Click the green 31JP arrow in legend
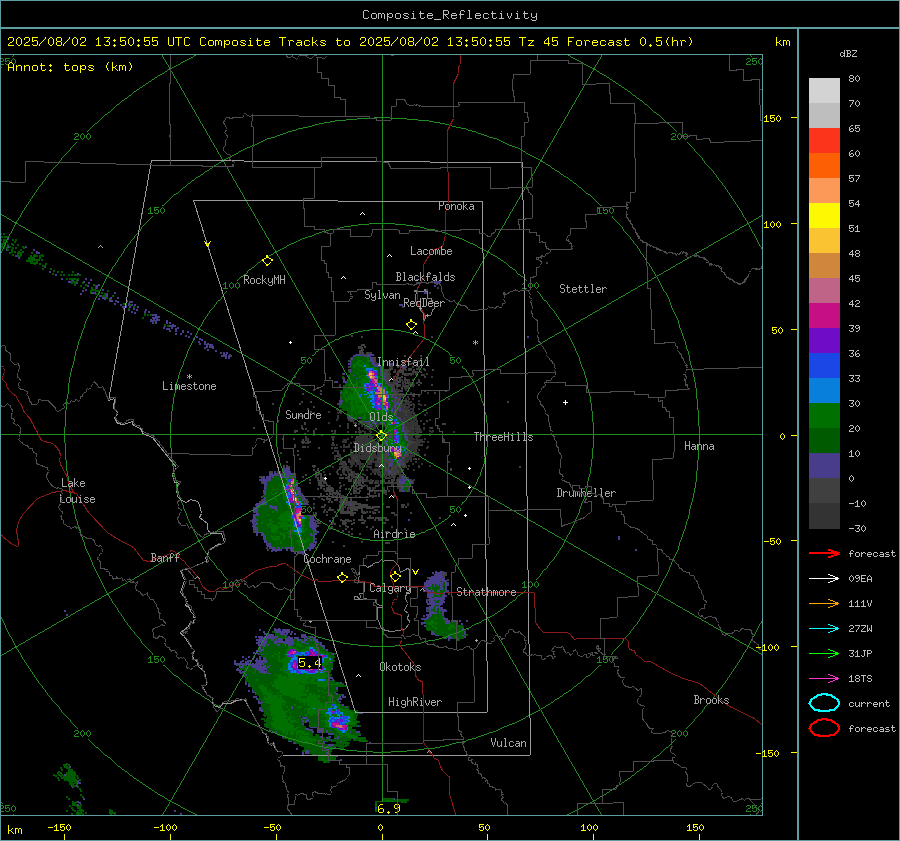Screen dimensions: 900x841 (824, 653)
